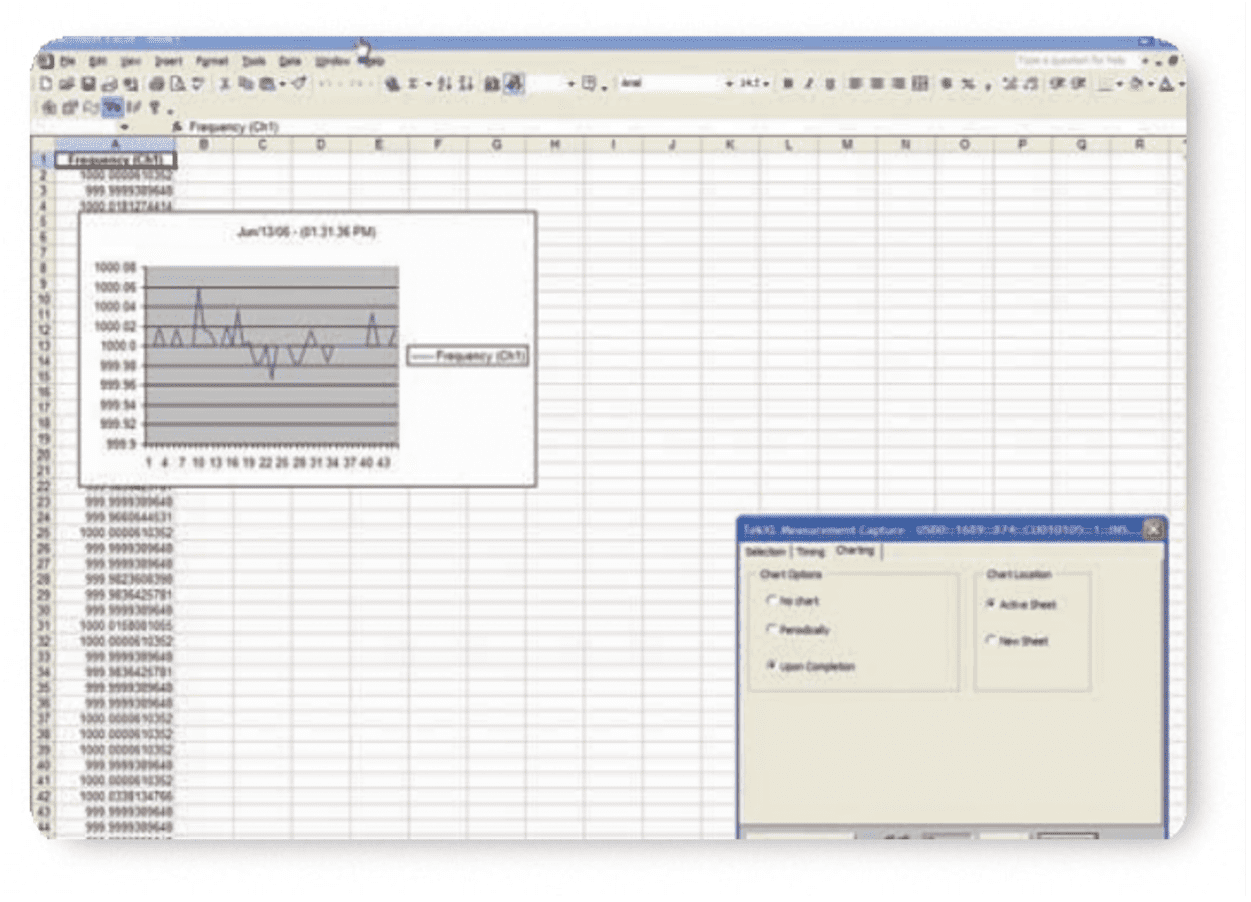Open the Name Box dropdown arrow
The height and width of the screenshot is (902, 1251).
(x=124, y=127)
